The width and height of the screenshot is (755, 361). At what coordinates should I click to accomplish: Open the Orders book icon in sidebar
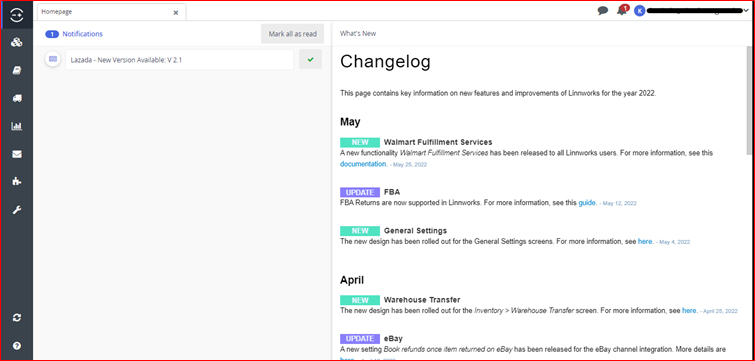(x=17, y=71)
